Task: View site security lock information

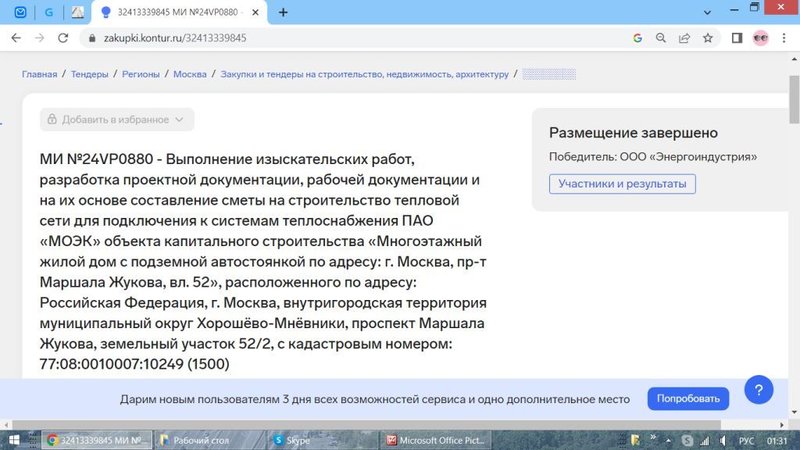Action: [x=92, y=38]
